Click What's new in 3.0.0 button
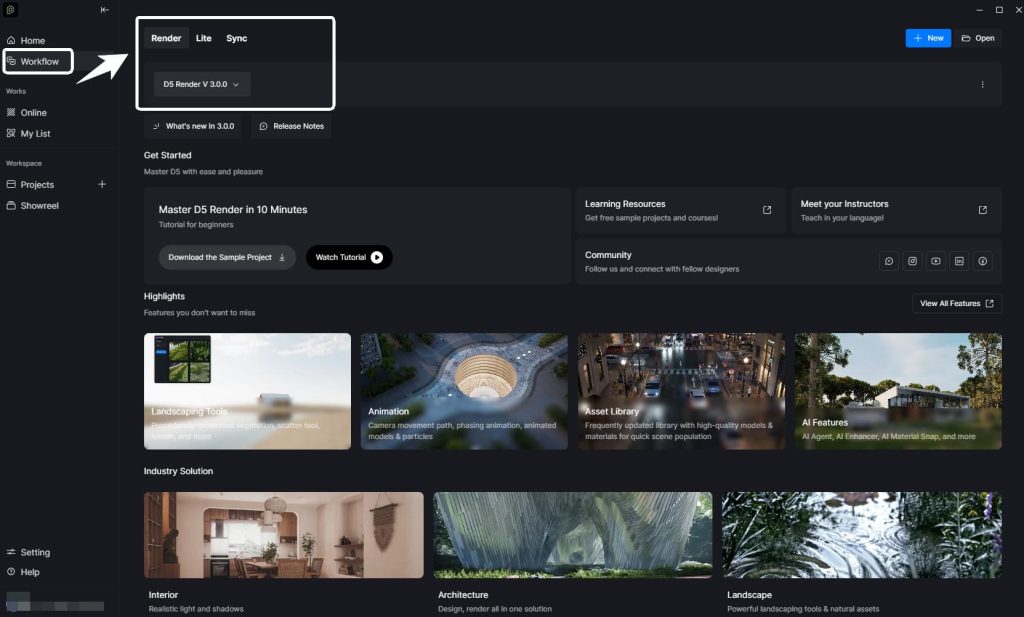 point(193,126)
